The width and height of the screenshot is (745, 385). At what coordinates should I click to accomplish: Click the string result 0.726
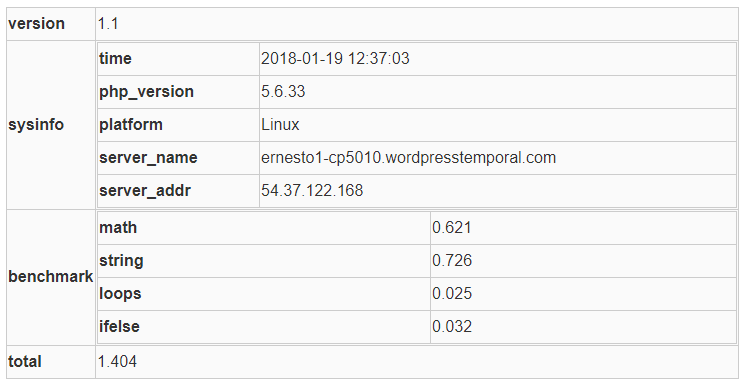click(452, 260)
